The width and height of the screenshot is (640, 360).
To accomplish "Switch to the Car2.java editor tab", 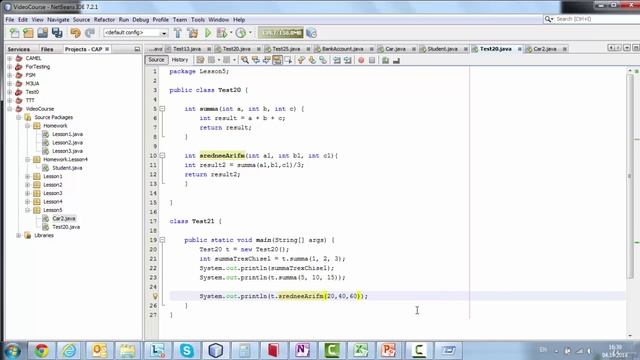I will (x=544, y=49).
